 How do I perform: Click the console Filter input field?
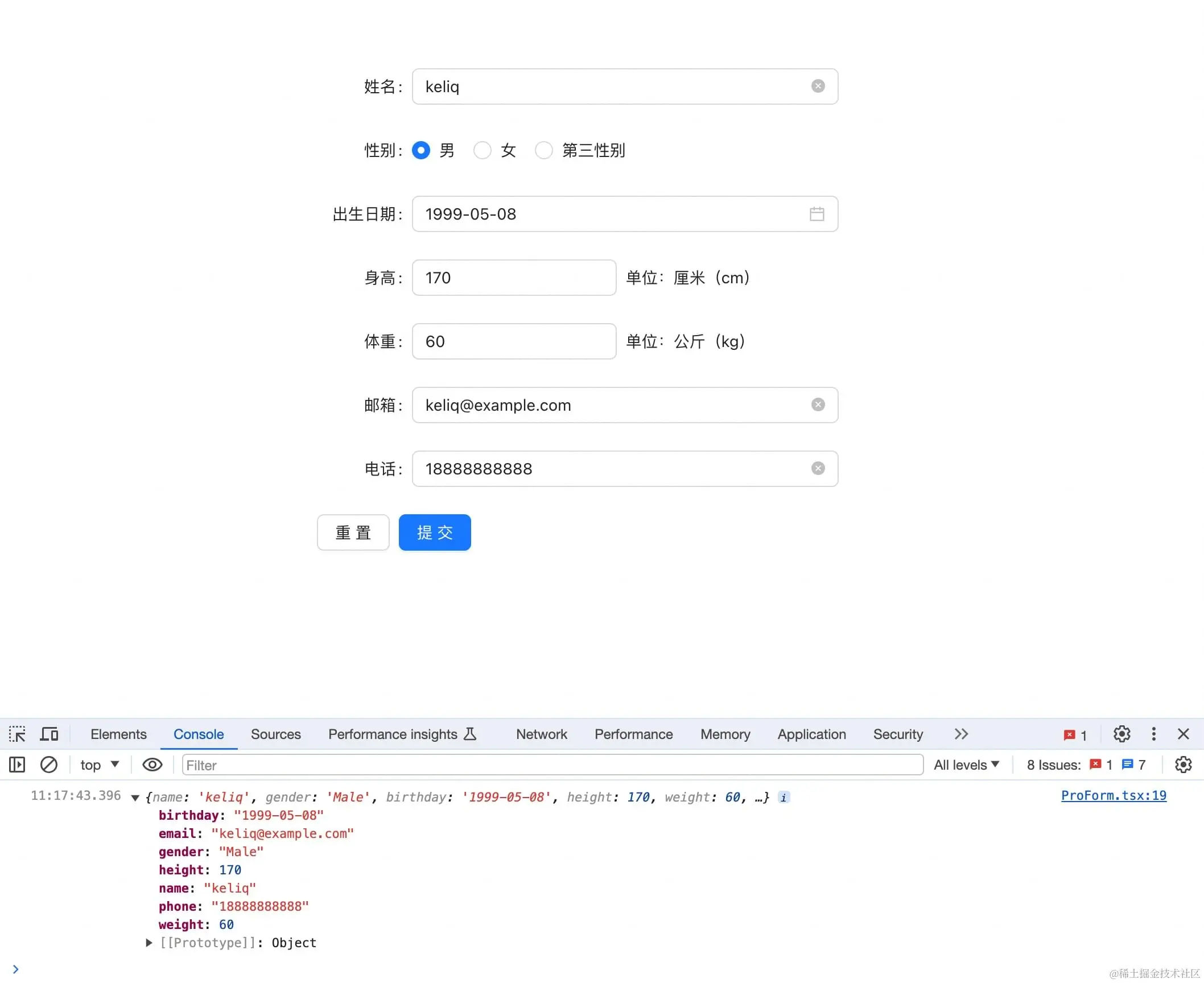coord(552,765)
